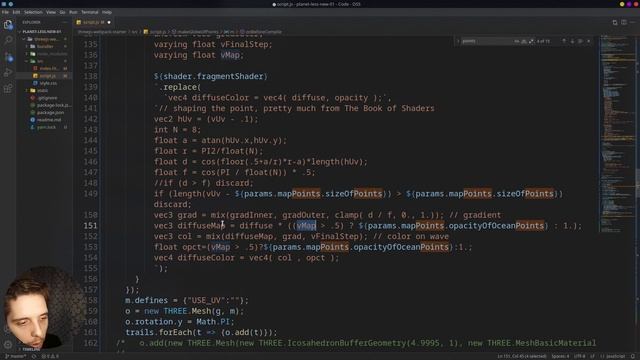Open Manage gear at activity bar bottom

[8, 344]
